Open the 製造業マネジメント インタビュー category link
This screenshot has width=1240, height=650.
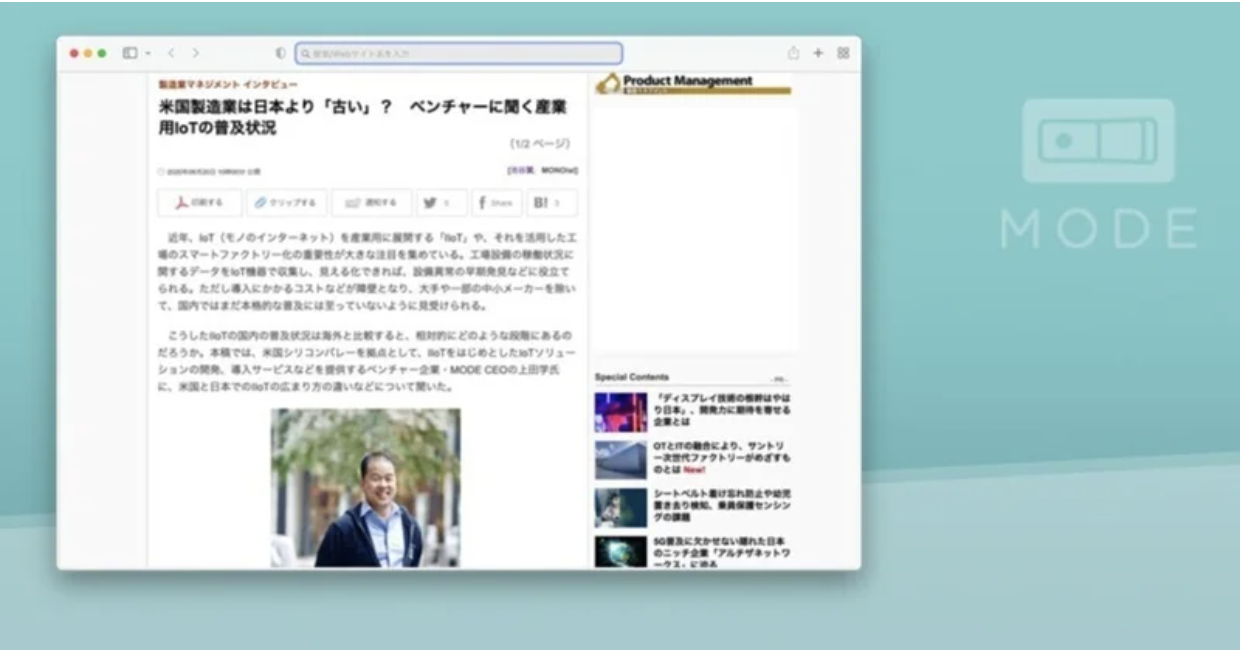pyautogui.click(x=227, y=85)
